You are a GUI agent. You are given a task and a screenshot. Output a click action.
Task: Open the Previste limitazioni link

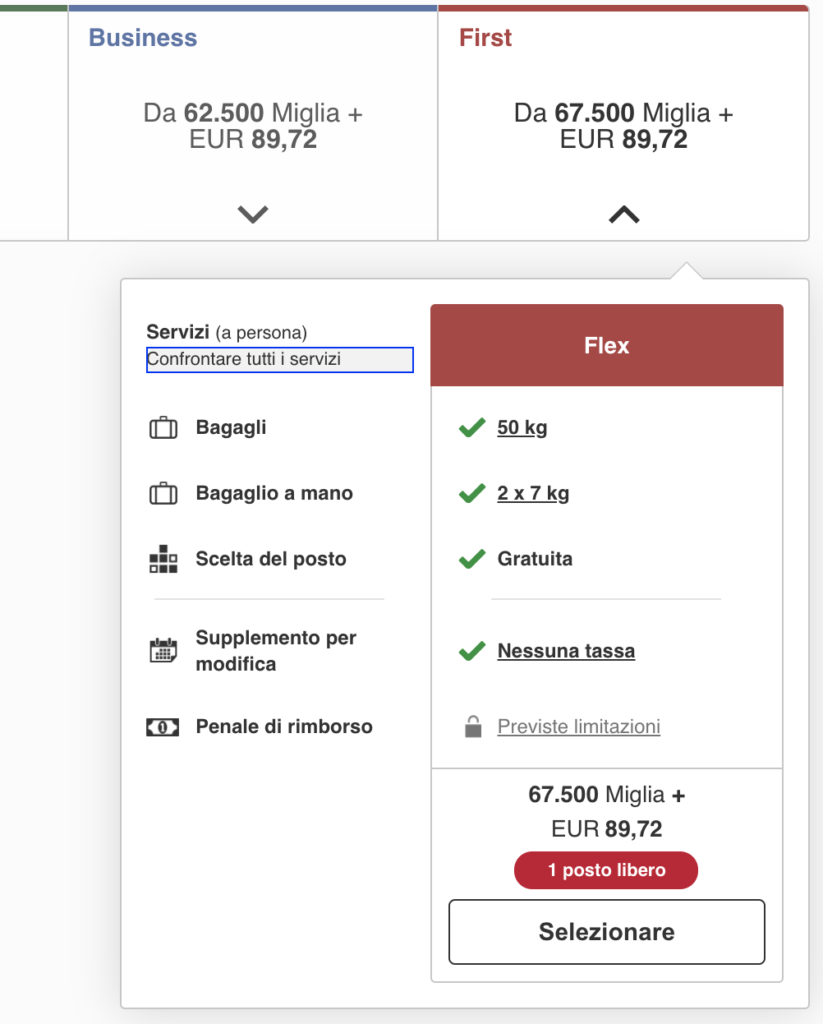coord(579,727)
